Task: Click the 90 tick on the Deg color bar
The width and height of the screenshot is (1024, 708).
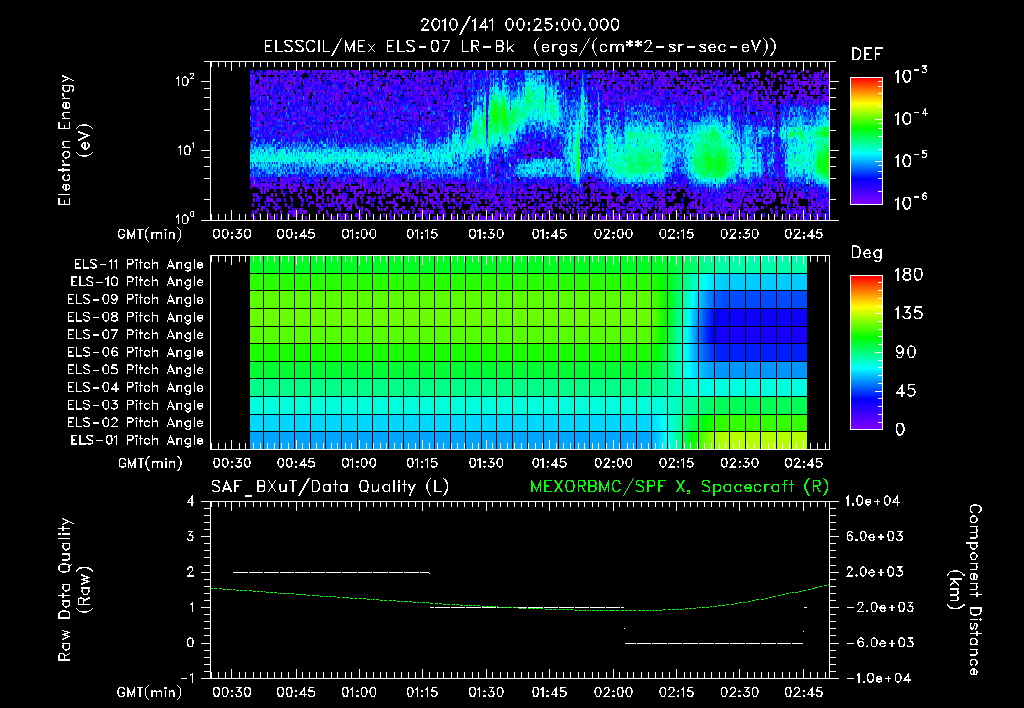Action: tap(906, 353)
